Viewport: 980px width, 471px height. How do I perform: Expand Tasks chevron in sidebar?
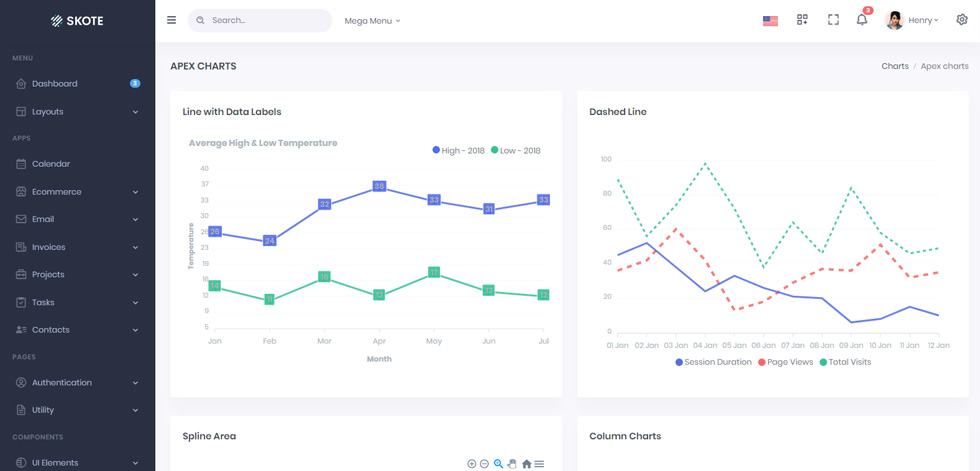pyautogui.click(x=136, y=302)
